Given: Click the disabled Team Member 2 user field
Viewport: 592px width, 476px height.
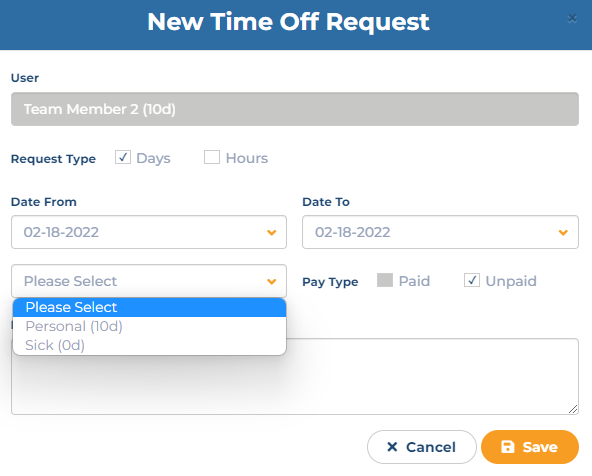Looking at the screenshot, I should point(295,109).
